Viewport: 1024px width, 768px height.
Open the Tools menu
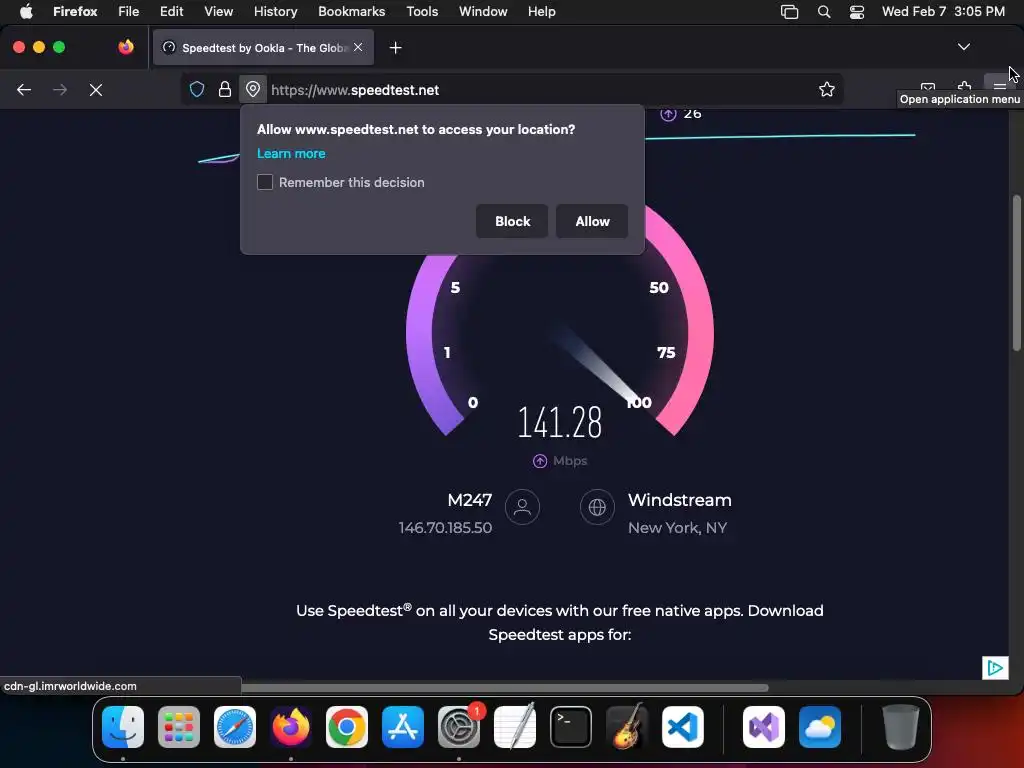[422, 11]
